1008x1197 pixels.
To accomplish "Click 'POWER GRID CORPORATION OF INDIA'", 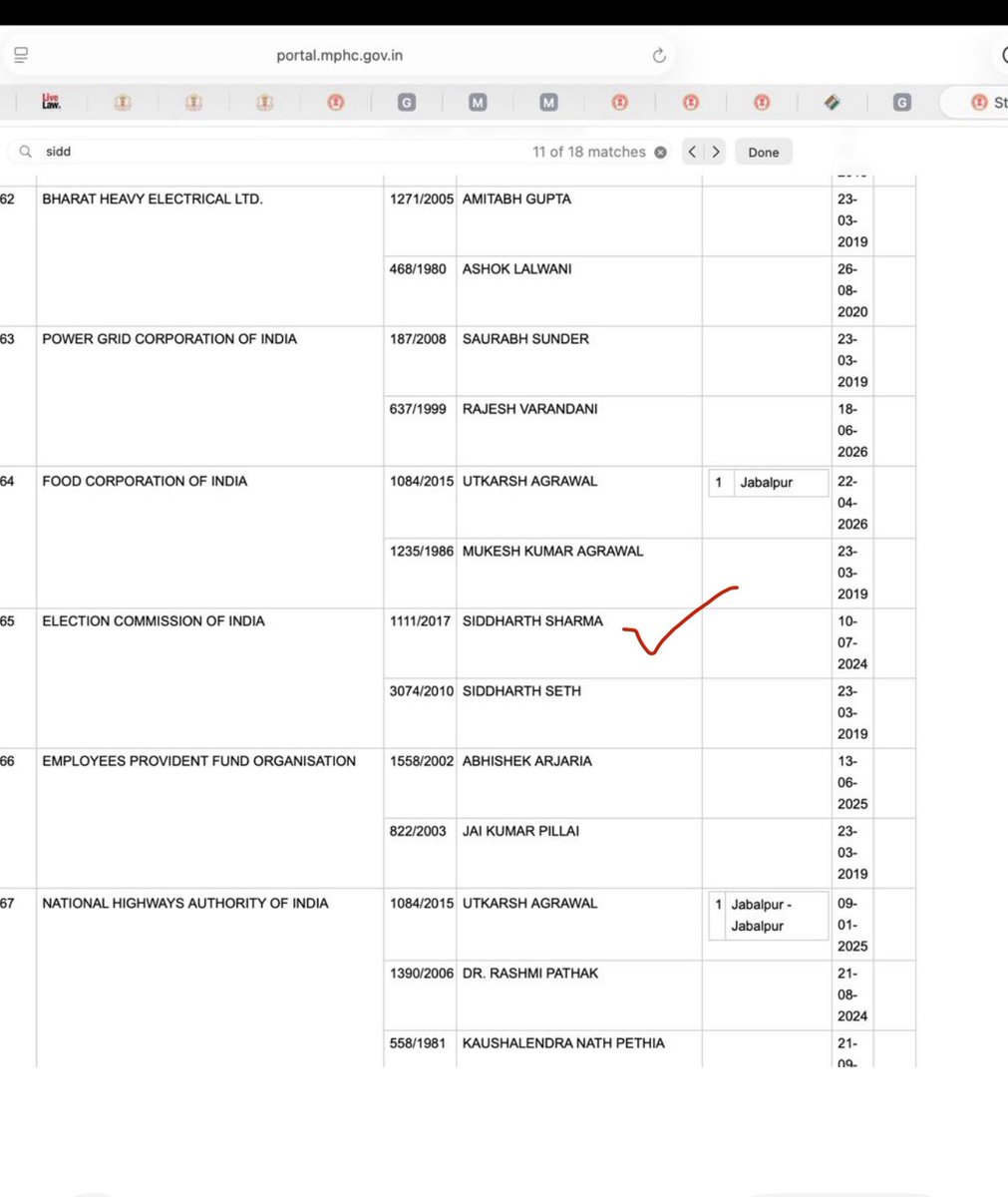I will [169, 339].
